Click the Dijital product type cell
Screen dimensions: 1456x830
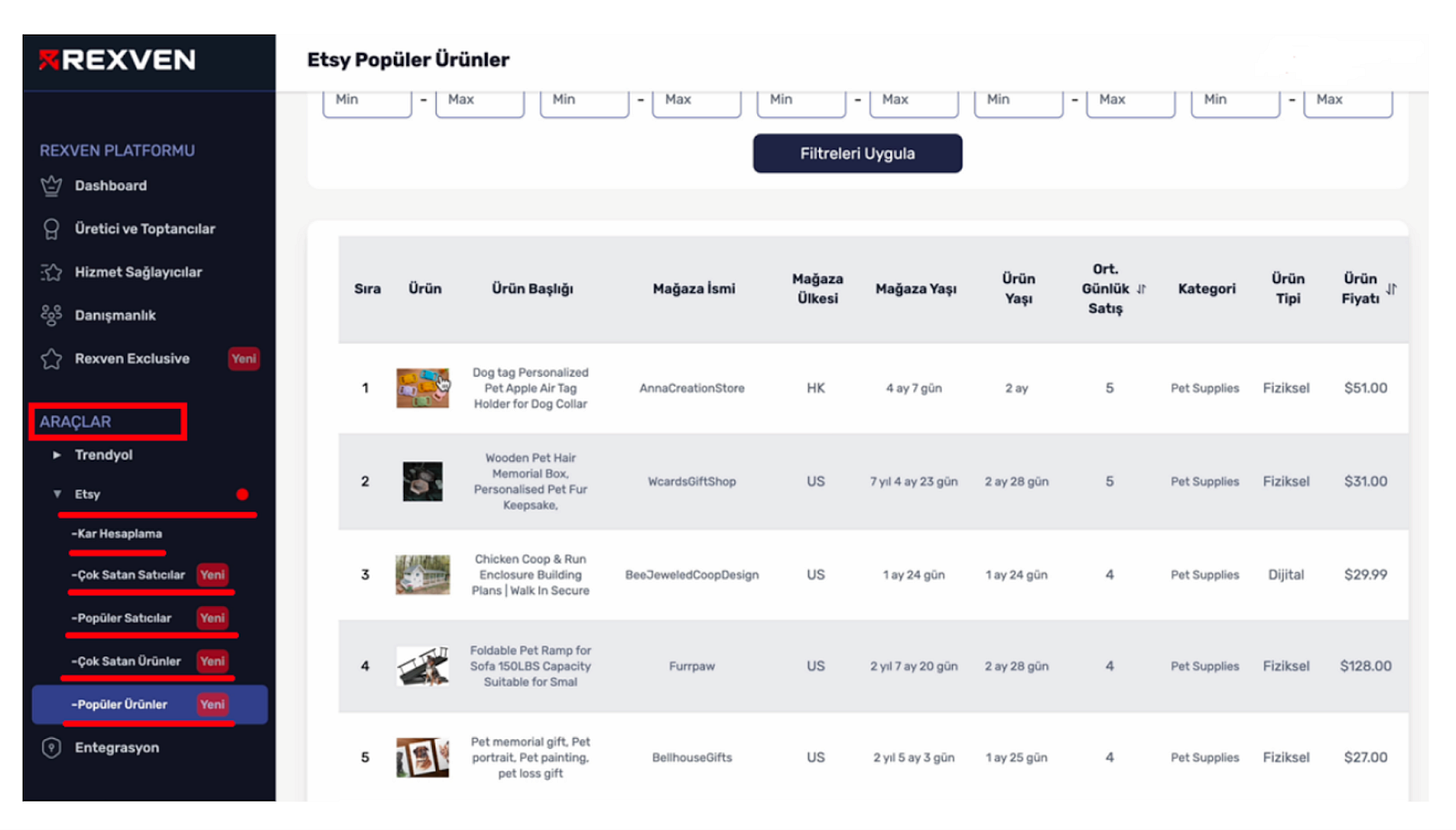click(x=1286, y=575)
